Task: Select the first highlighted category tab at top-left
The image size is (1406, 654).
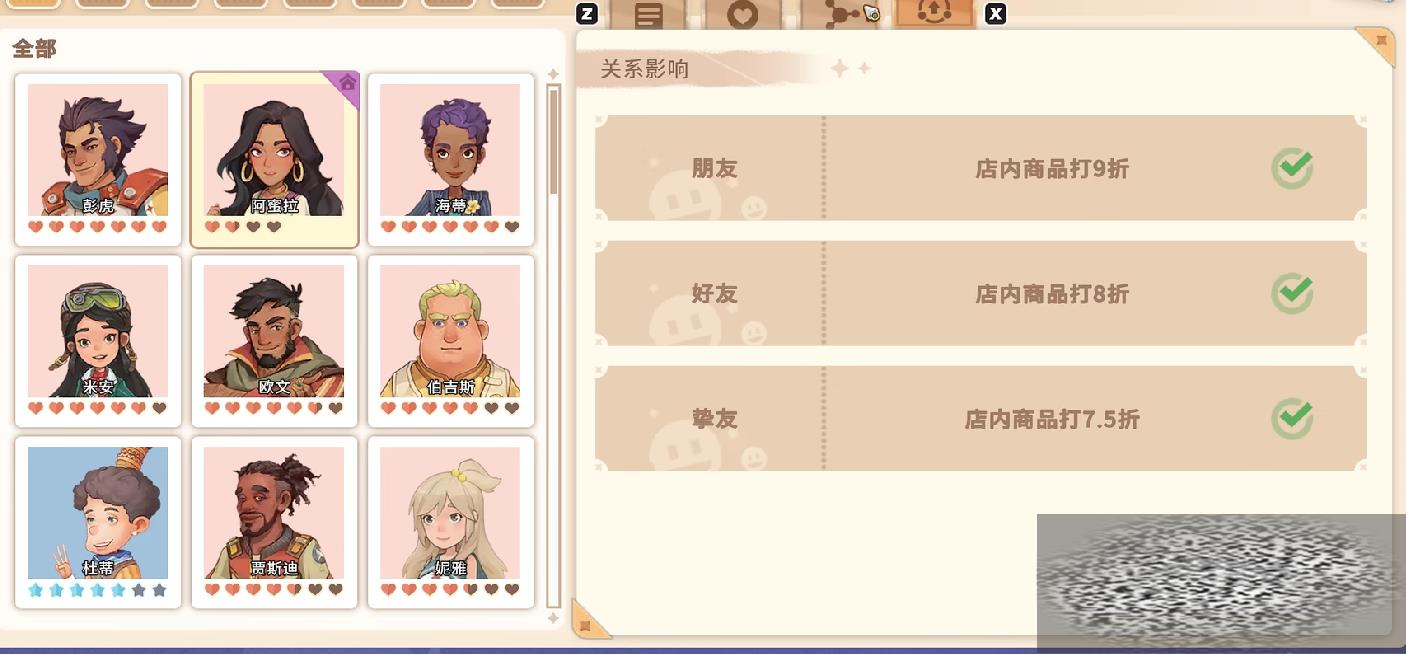Action: (x=33, y=4)
